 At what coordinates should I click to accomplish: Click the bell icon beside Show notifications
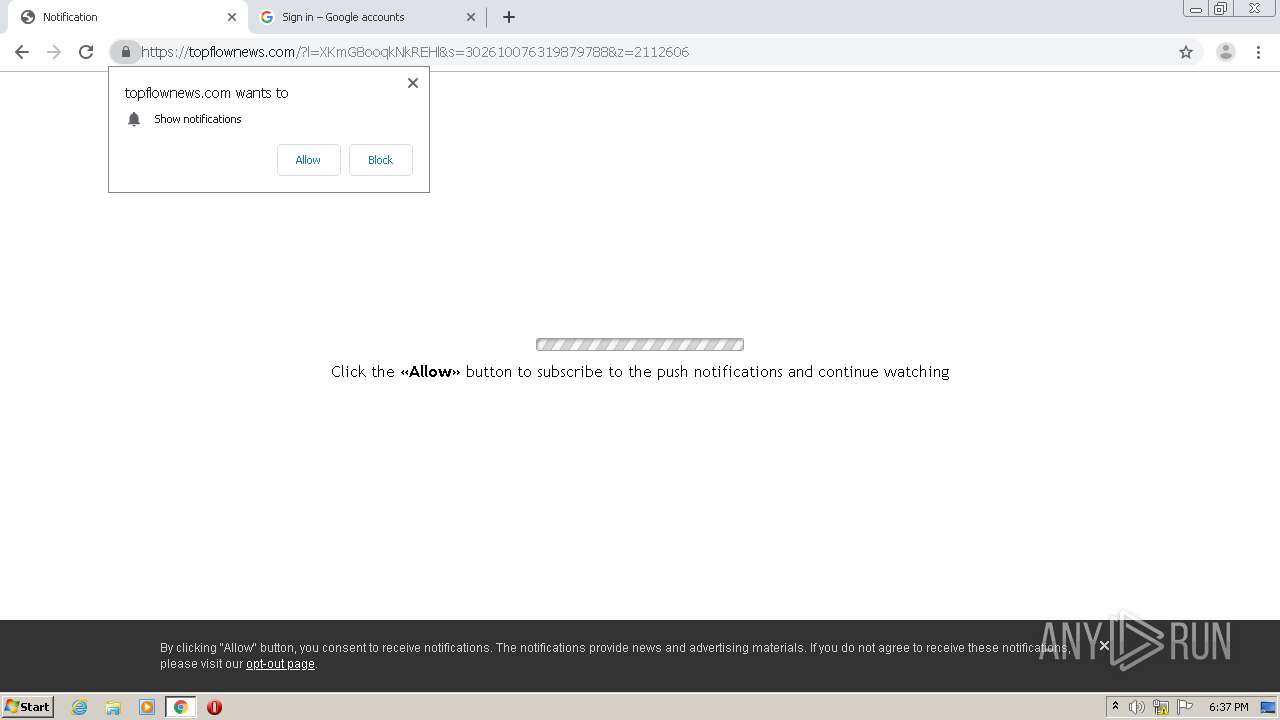pos(134,119)
